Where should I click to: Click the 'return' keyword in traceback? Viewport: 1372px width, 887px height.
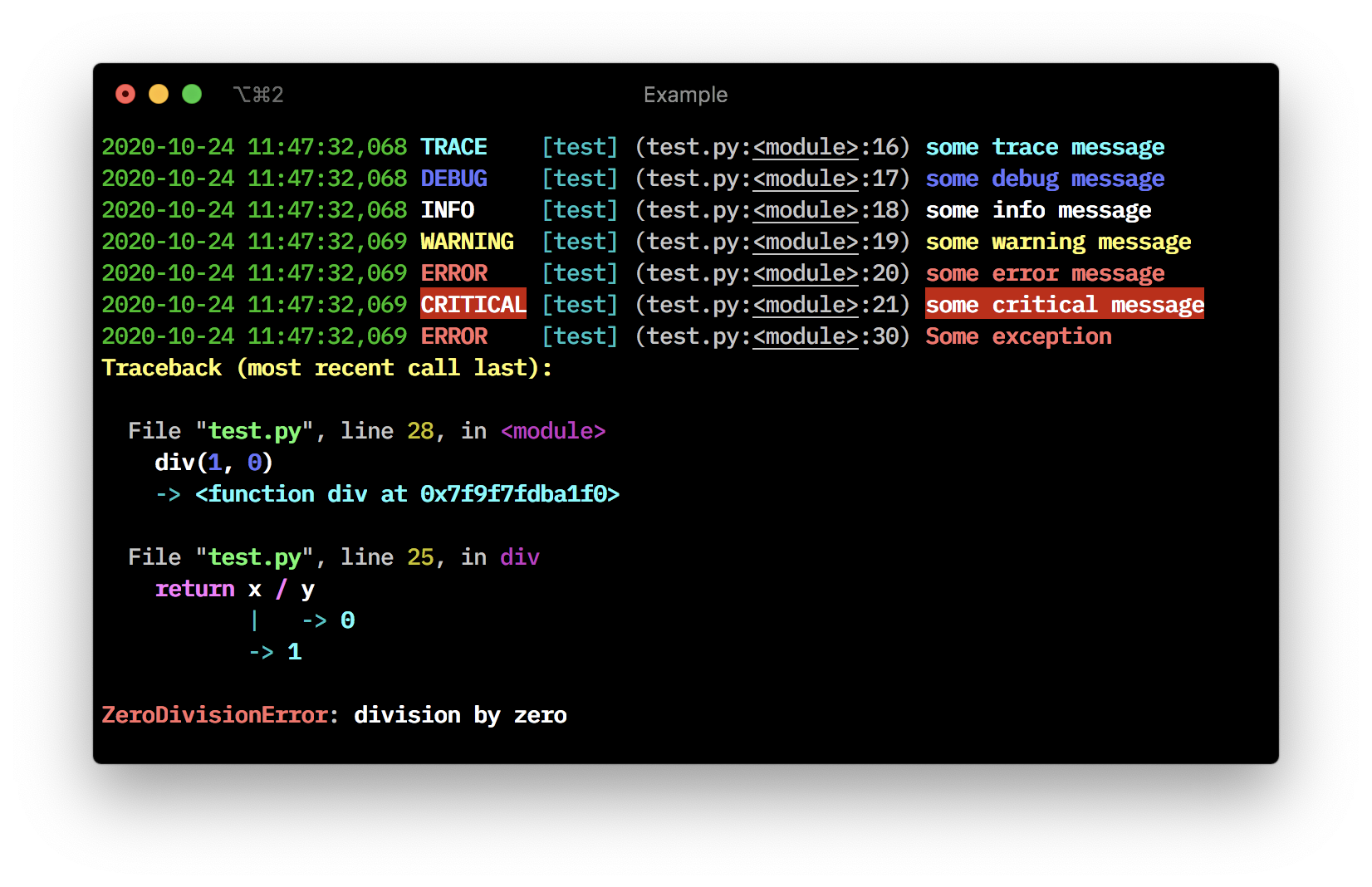194,589
